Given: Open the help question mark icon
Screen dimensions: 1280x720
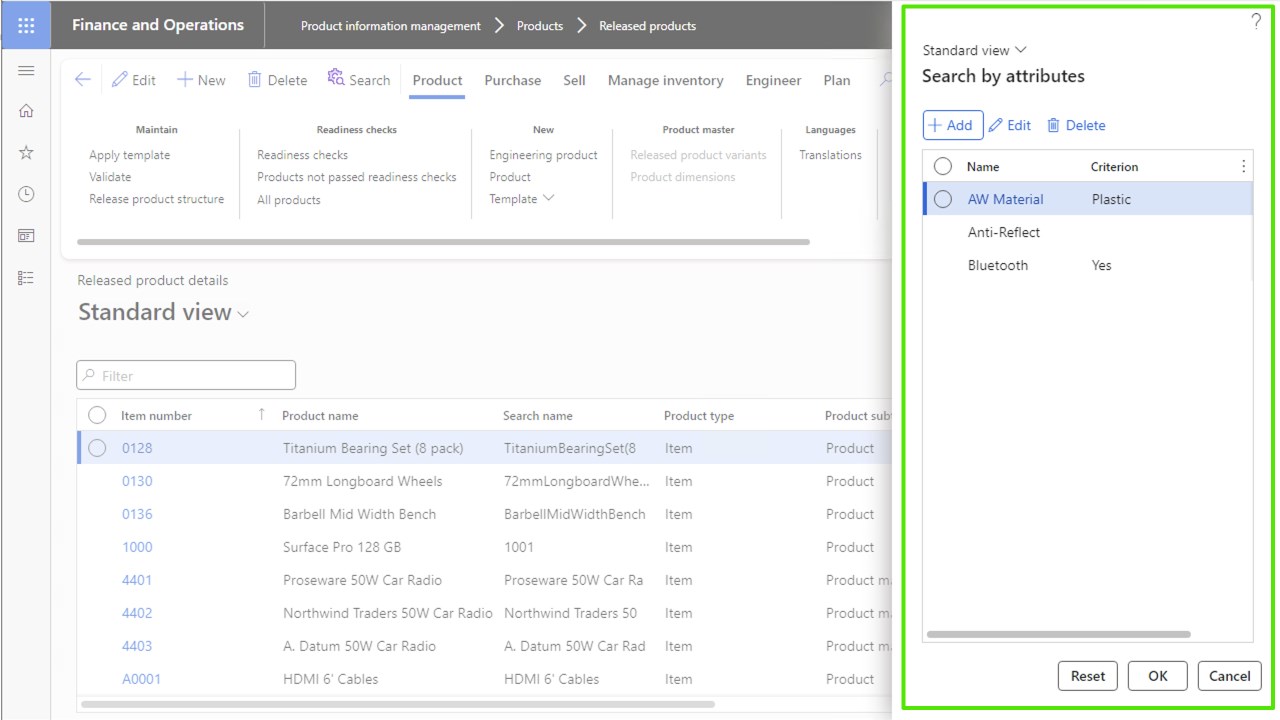Looking at the screenshot, I should (1256, 22).
